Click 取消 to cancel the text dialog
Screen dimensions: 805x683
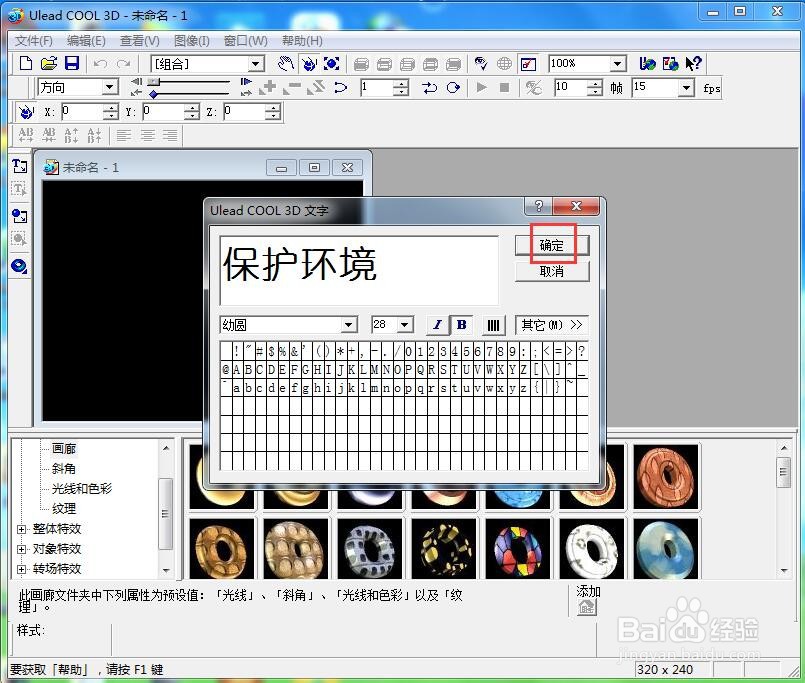(552, 271)
